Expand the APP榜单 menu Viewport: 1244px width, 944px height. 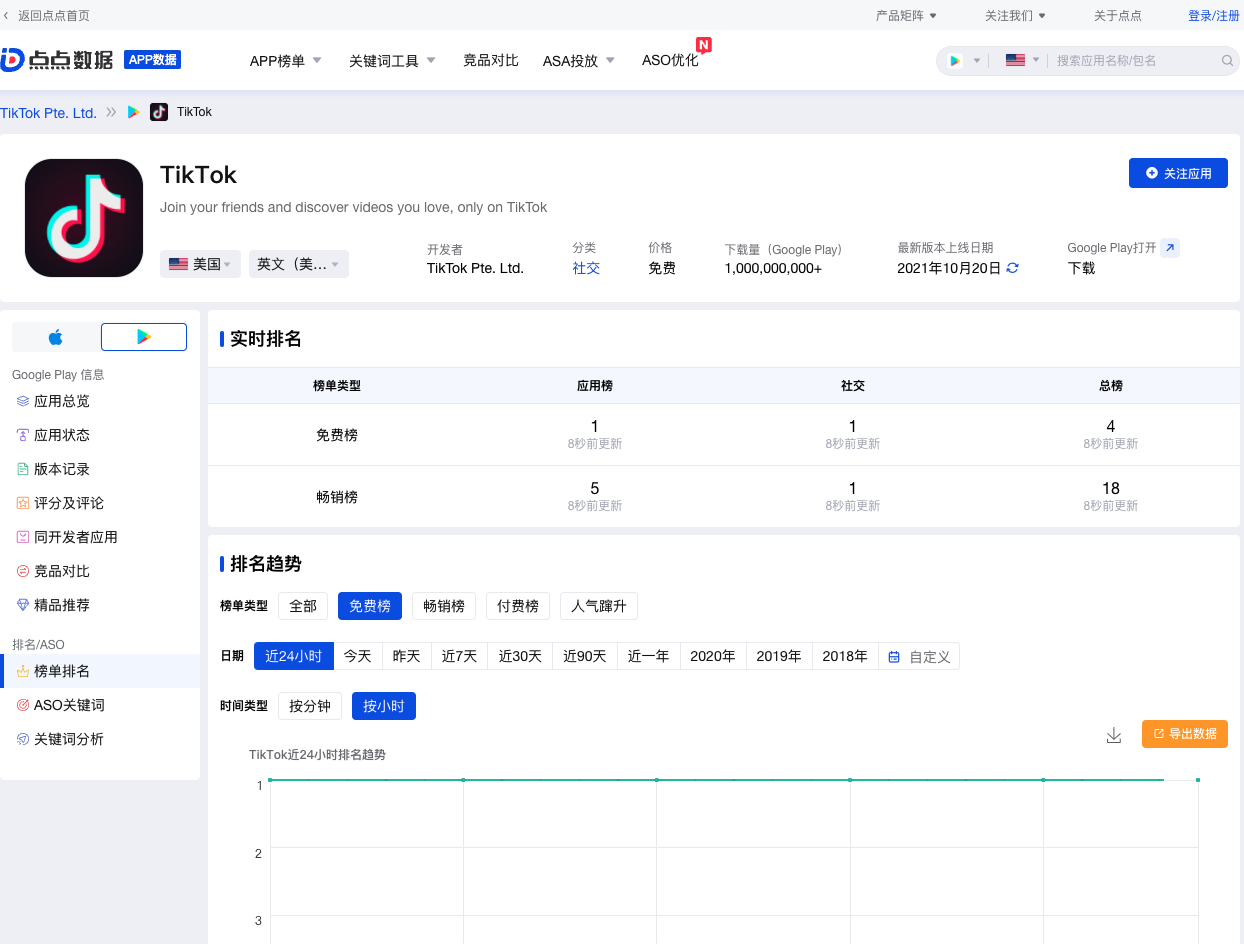click(285, 61)
